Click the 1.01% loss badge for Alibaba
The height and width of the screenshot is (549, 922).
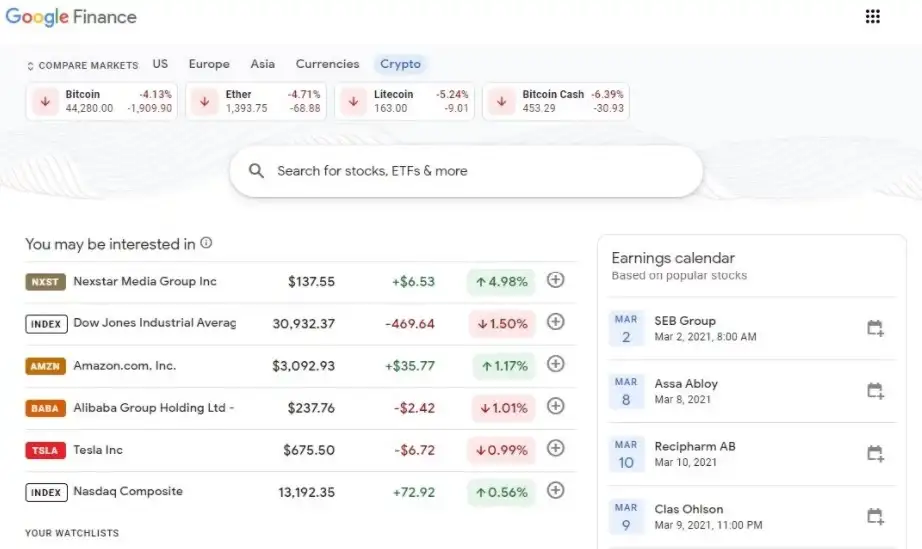click(x=503, y=409)
